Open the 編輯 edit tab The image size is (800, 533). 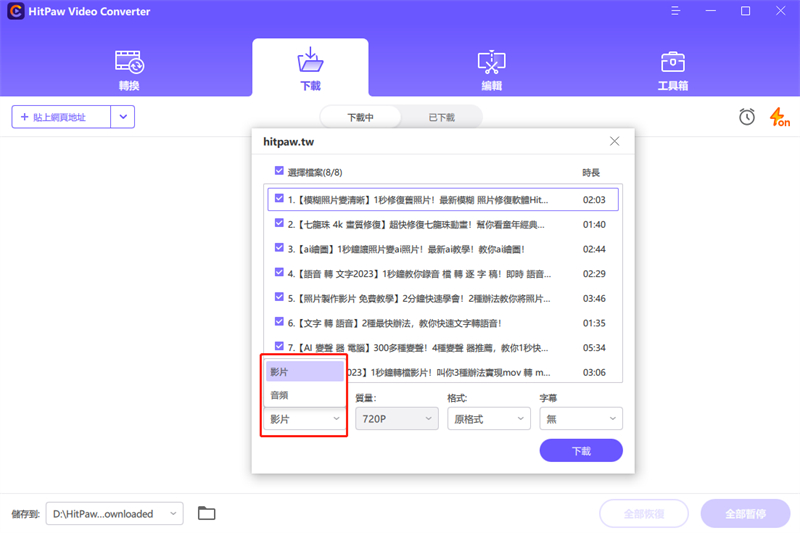(x=491, y=70)
